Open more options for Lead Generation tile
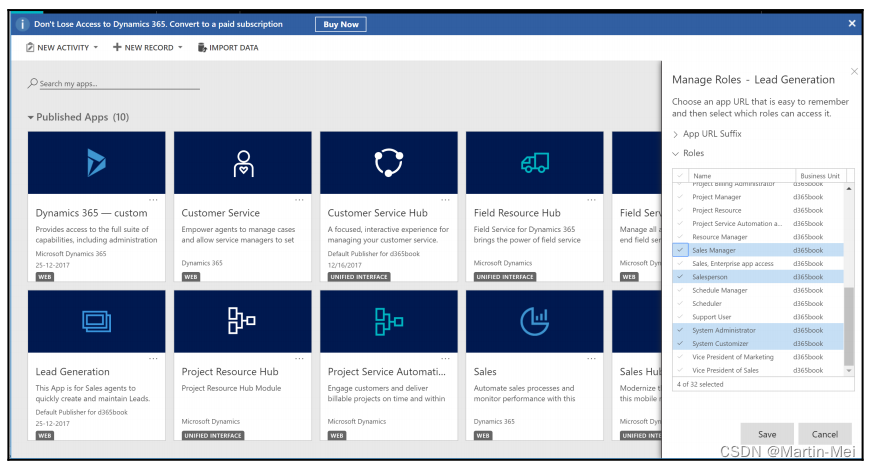Screen dimensions: 870x467 point(153,359)
